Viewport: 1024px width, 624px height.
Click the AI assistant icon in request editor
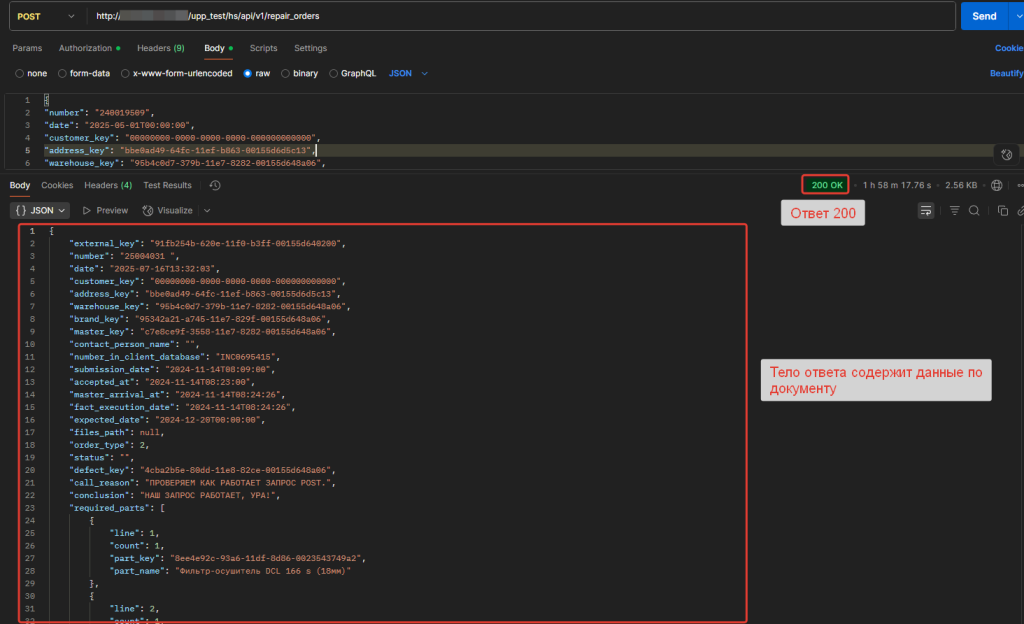(1007, 154)
